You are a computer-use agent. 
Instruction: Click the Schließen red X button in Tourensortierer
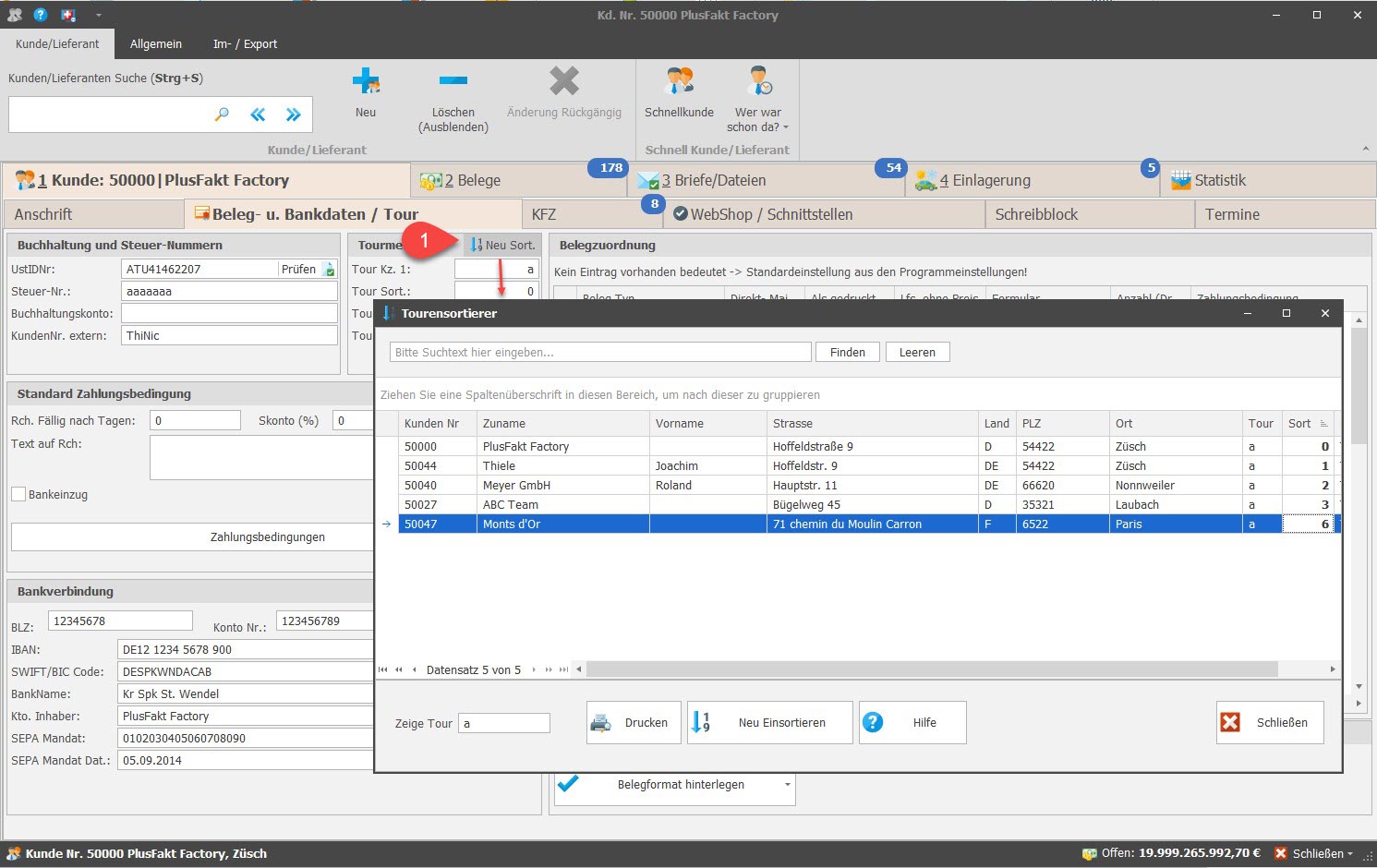tap(1270, 723)
